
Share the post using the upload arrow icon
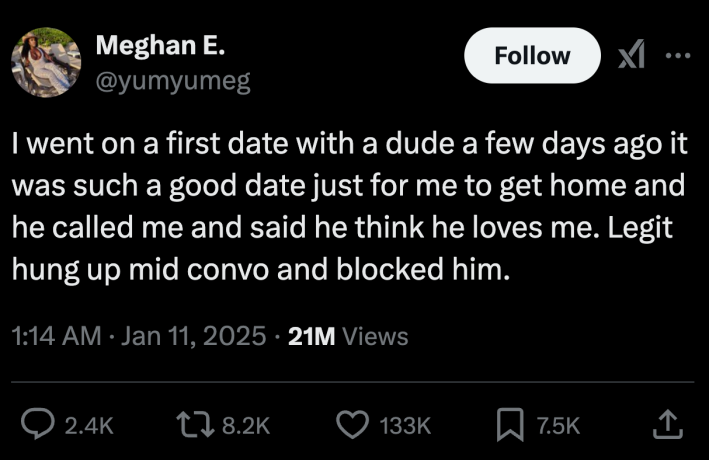tap(664, 425)
